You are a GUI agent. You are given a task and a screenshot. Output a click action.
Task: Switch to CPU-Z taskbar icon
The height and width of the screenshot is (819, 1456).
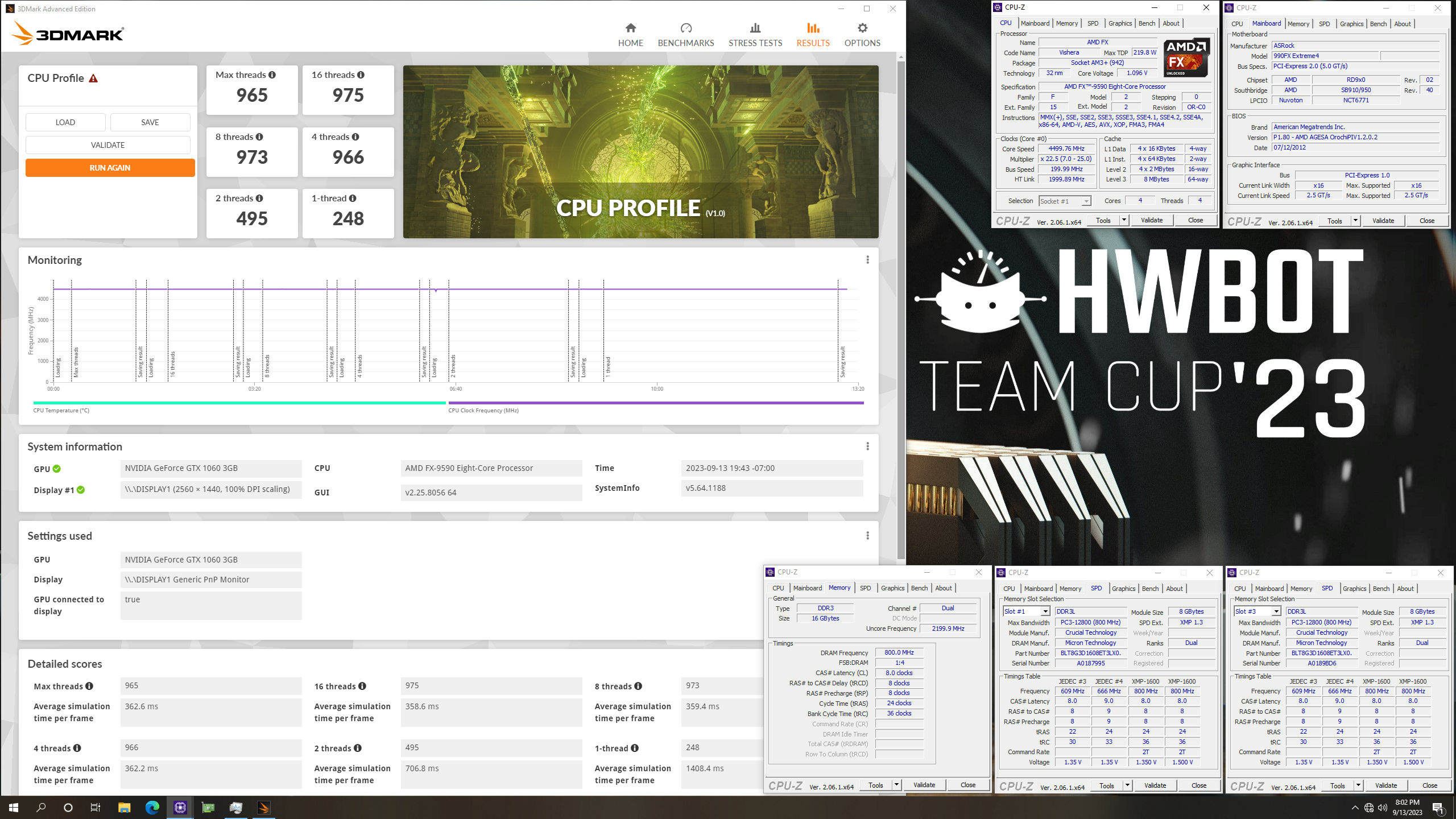pyautogui.click(x=180, y=808)
